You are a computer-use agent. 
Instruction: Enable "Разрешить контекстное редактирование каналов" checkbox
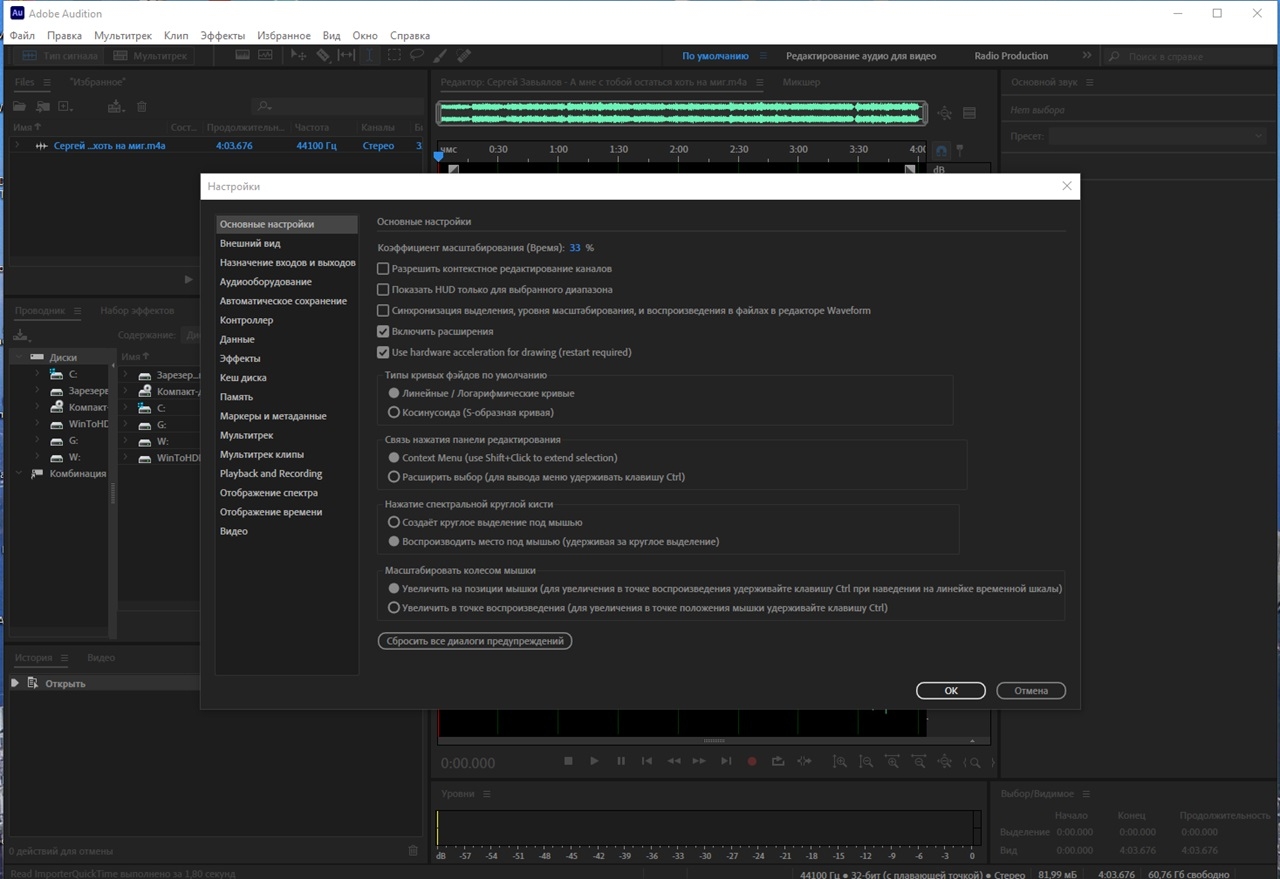pyautogui.click(x=383, y=269)
